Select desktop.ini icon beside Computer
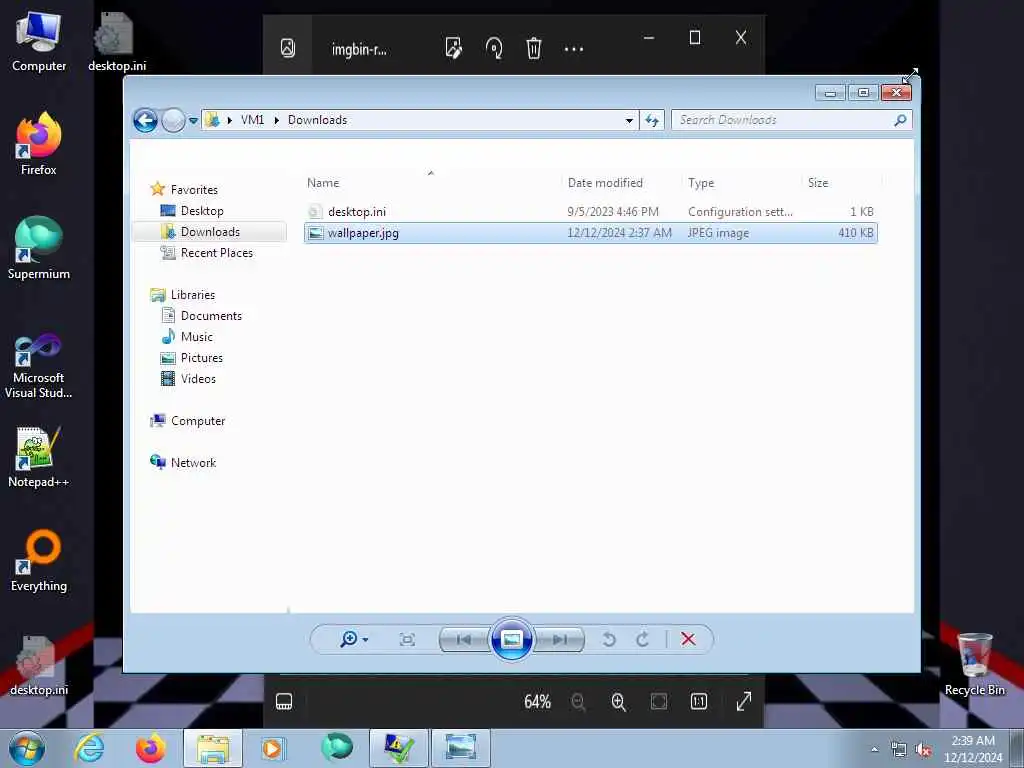This screenshot has height=768, width=1024. point(116,42)
